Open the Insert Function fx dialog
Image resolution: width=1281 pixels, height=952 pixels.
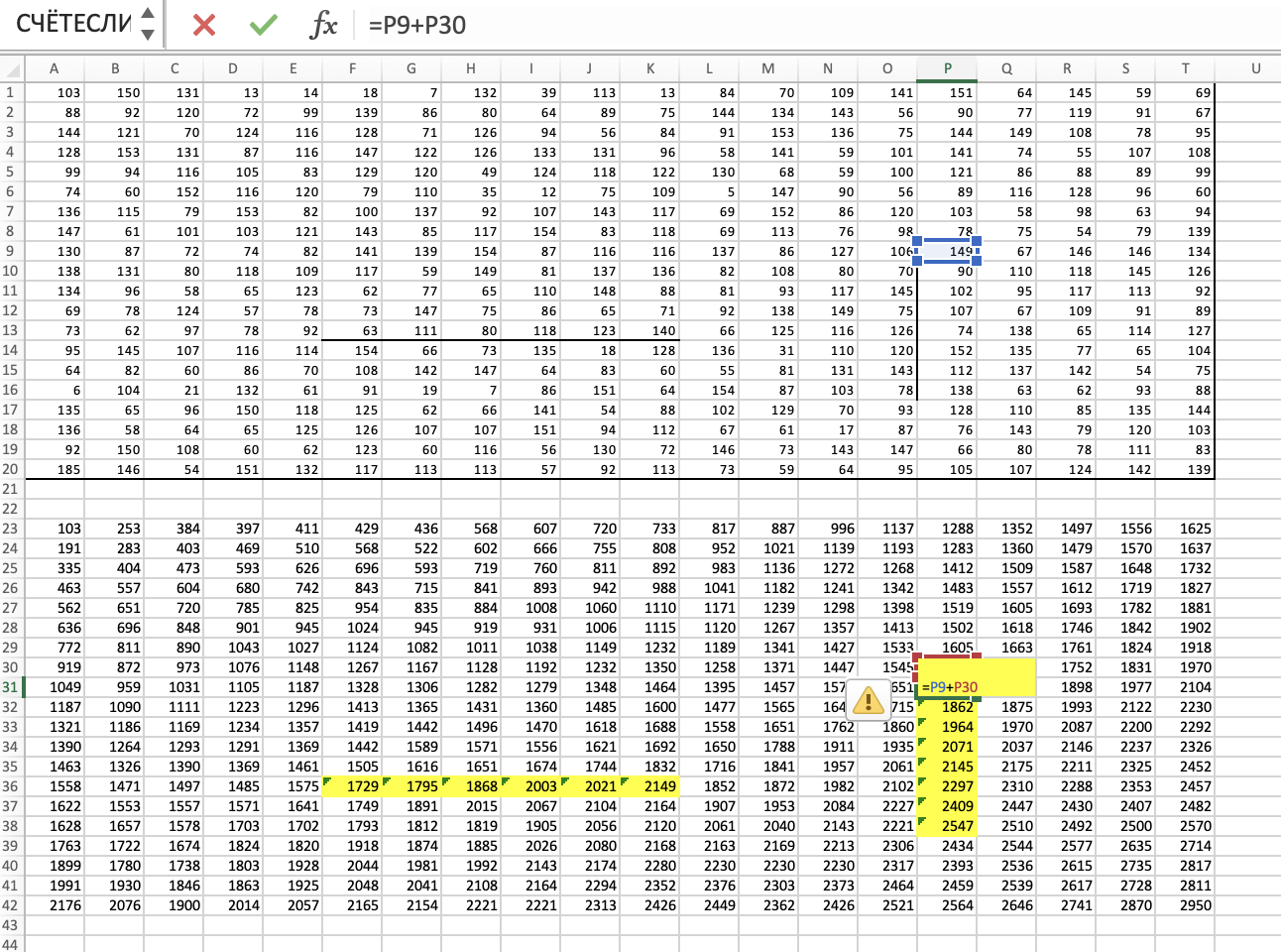pos(323,25)
